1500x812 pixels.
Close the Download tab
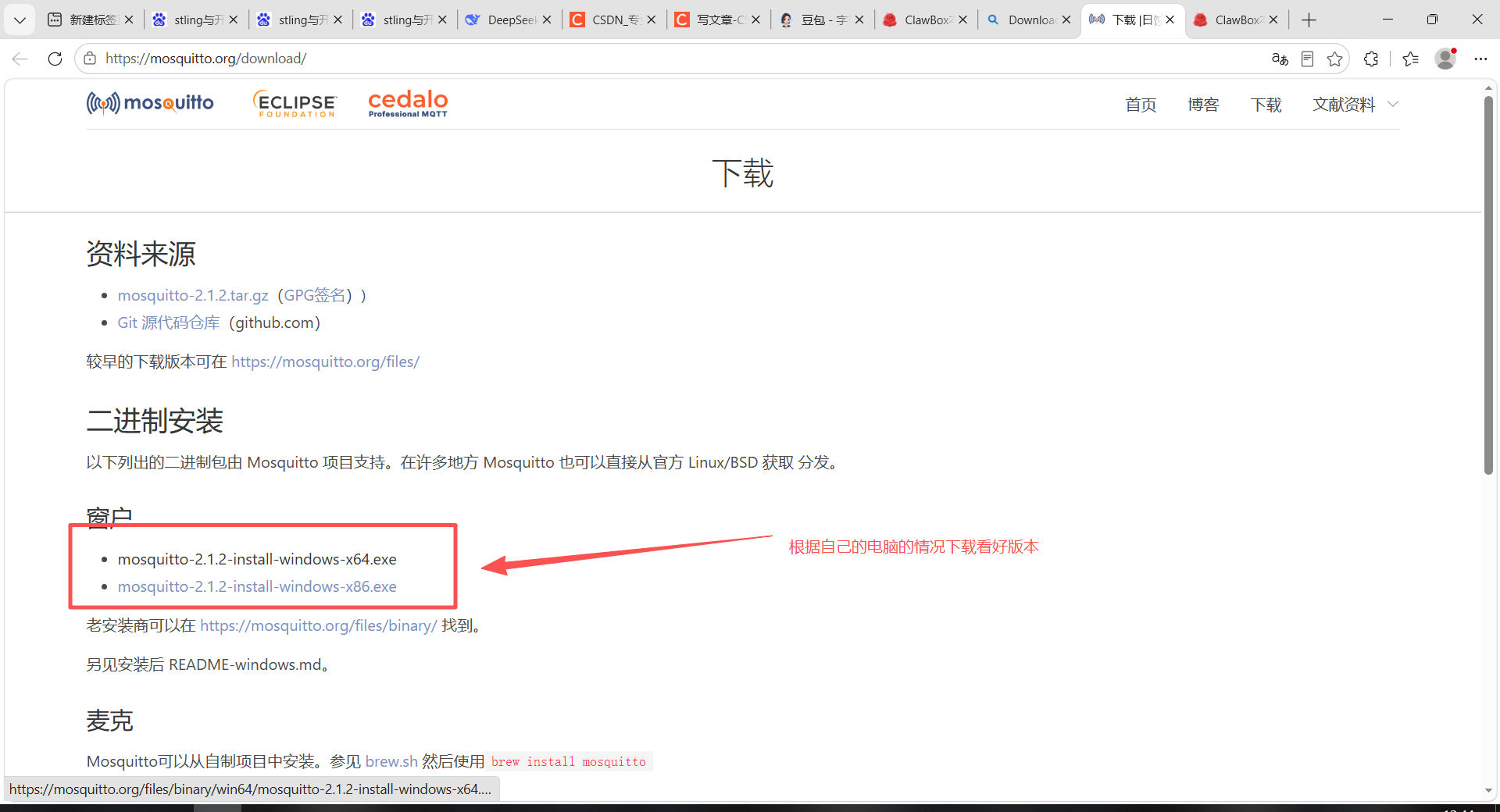pos(1066,20)
